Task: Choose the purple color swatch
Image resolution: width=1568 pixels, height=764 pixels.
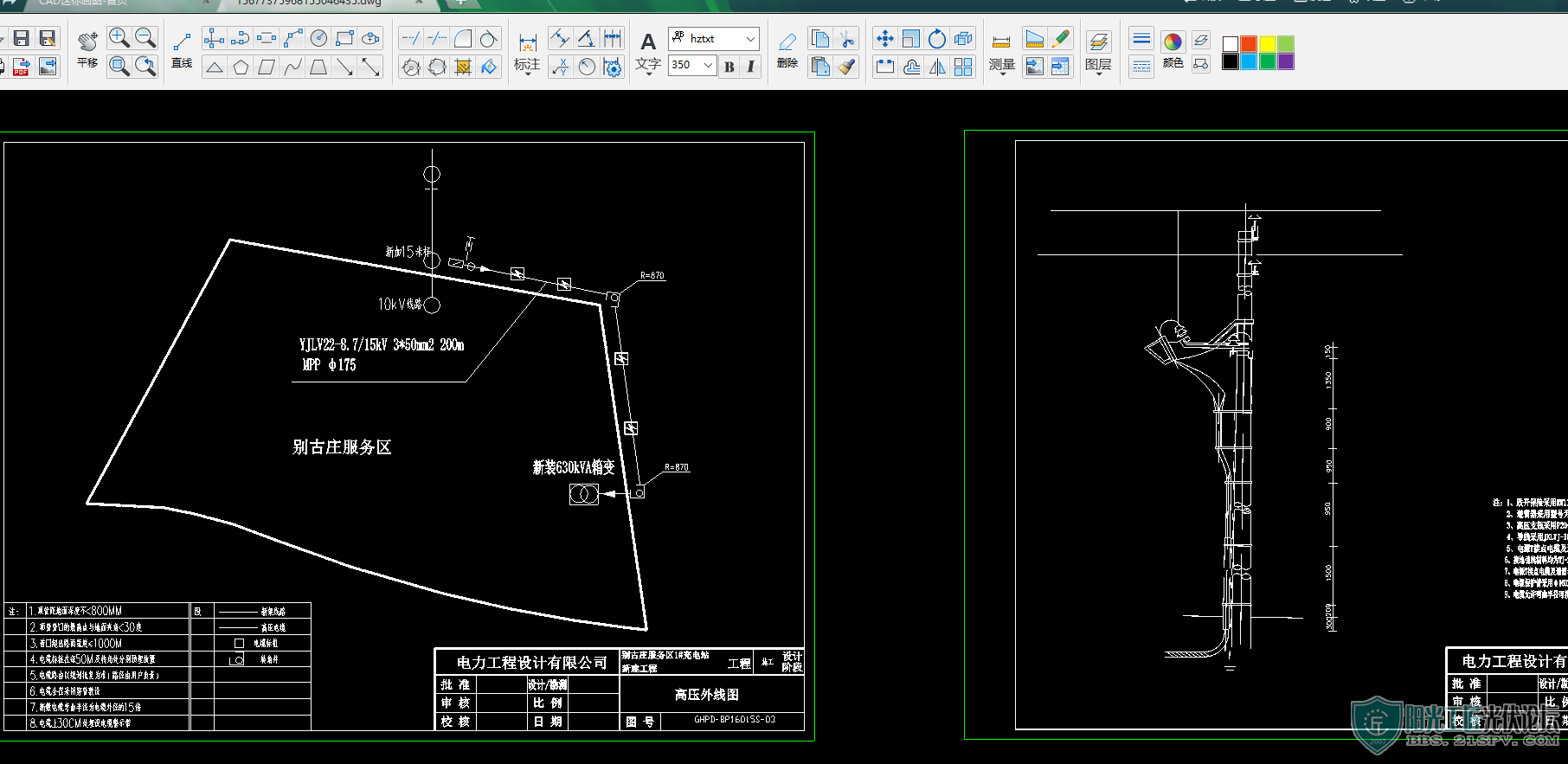Action: coord(1286,61)
